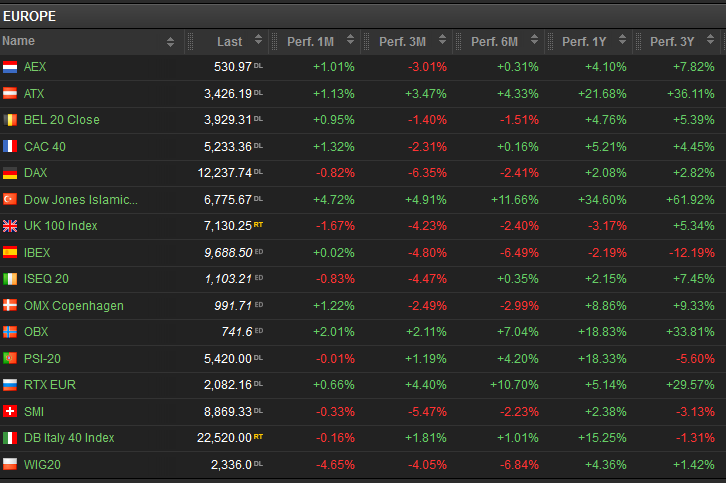Click the column divider between Name and Last
The width and height of the screenshot is (726, 483).
186,41
